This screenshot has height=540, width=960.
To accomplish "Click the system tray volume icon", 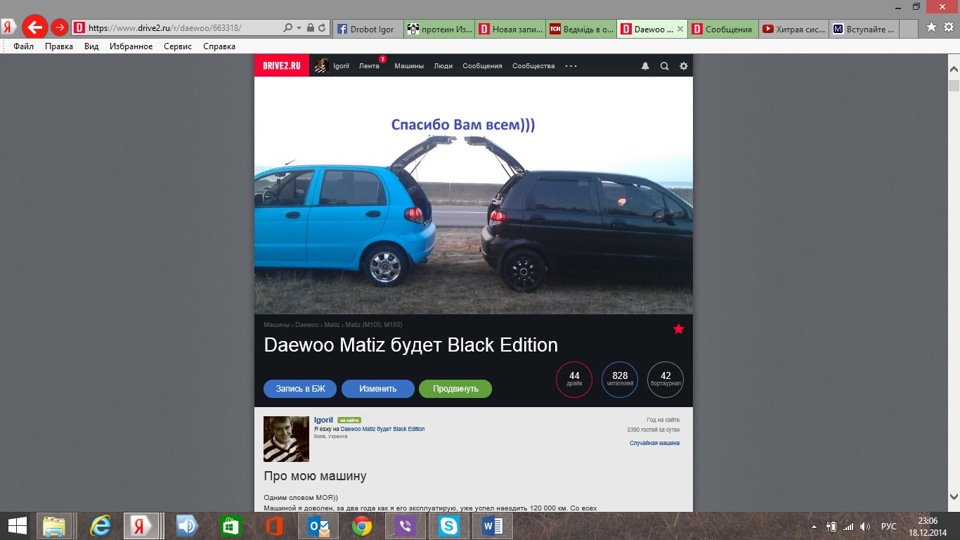I will [x=864, y=527].
